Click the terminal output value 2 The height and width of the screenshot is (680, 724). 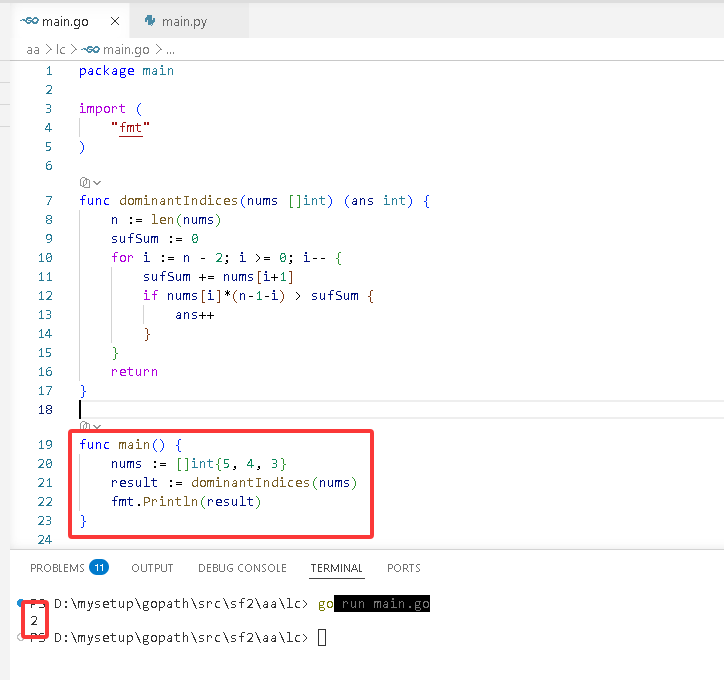pyautogui.click(x=34, y=621)
